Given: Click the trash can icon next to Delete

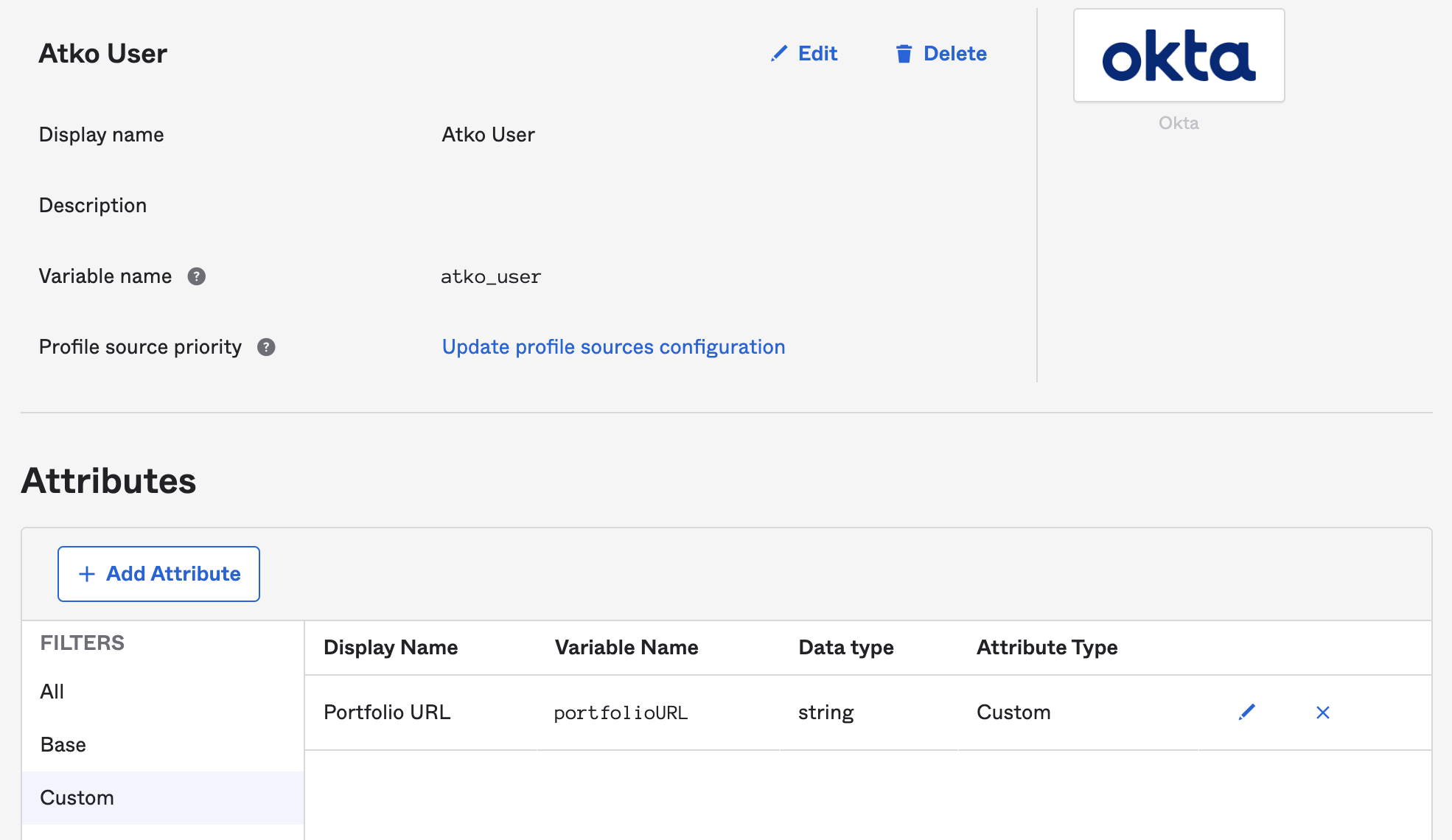Looking at the screenshot, I should pyautogui.click(x=904, y=54).
